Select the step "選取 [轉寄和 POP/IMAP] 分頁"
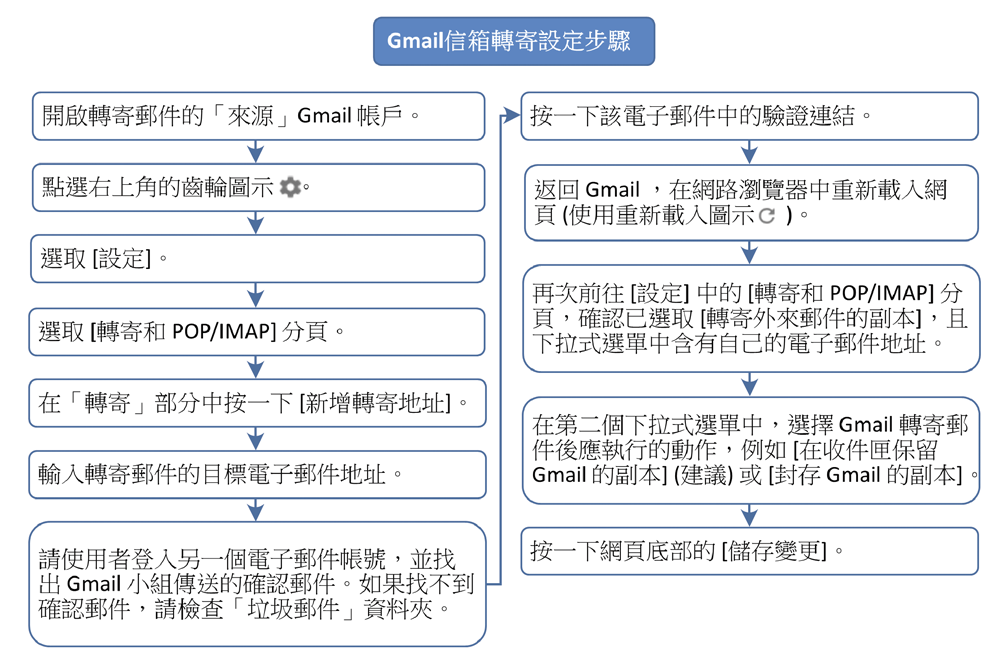Image resolution: width=1000 pixels, height=671 pixels. pyautogui.click(x=257, y=332)
